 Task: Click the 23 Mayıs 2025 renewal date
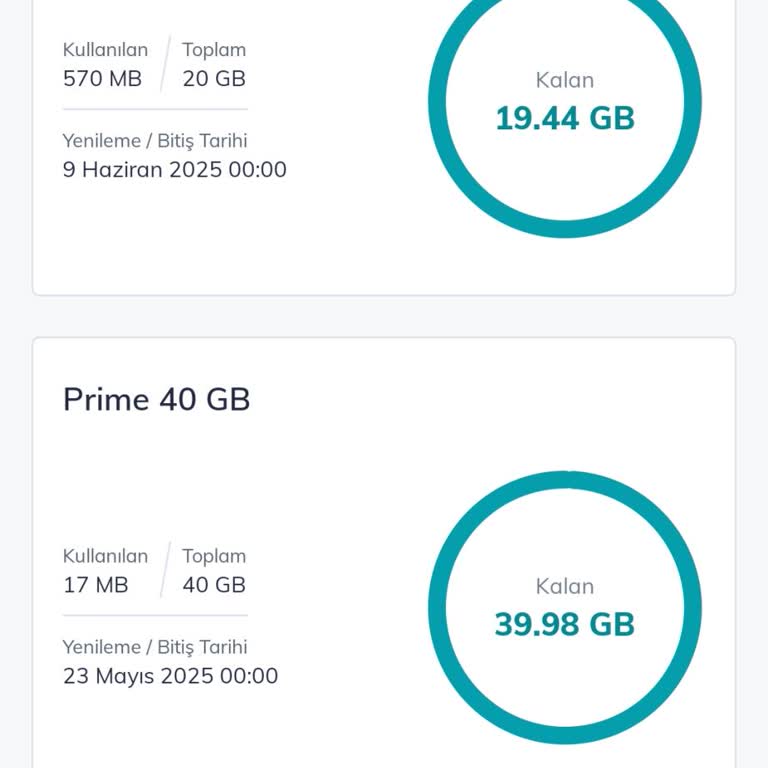[x=170, y=676]
